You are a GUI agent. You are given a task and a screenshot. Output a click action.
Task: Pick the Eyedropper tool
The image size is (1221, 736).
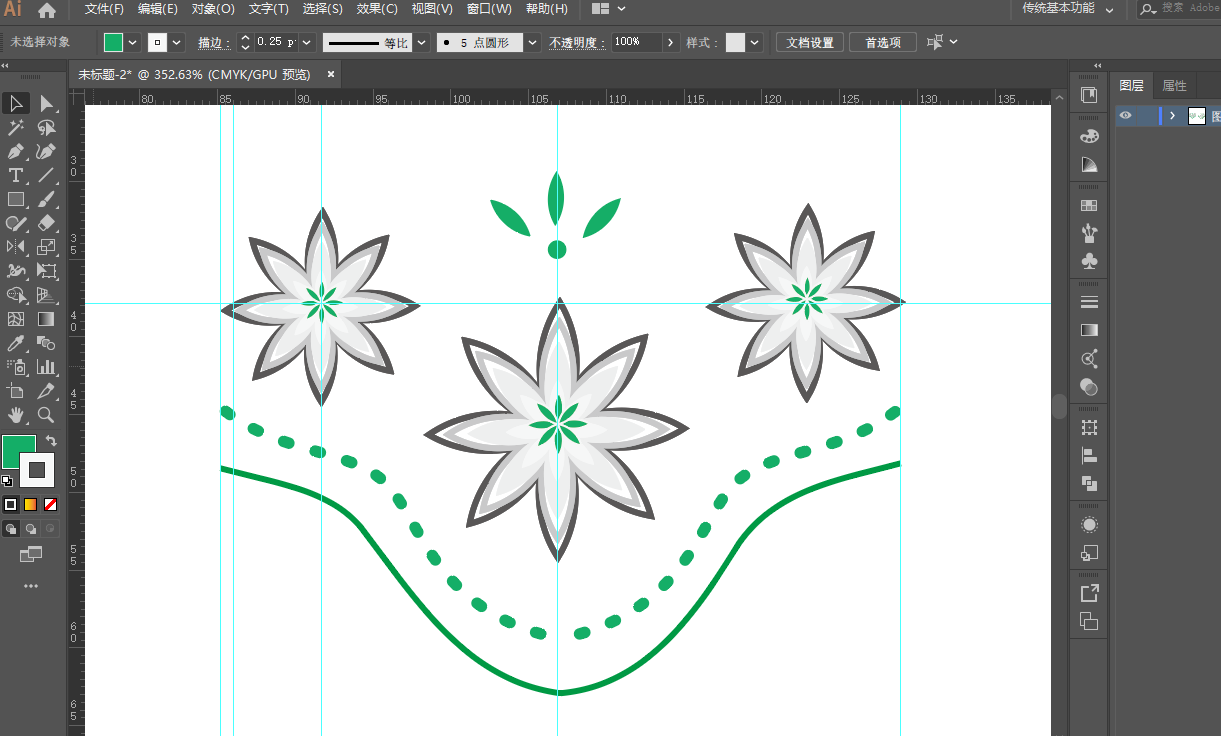click(x=16, y=344)
